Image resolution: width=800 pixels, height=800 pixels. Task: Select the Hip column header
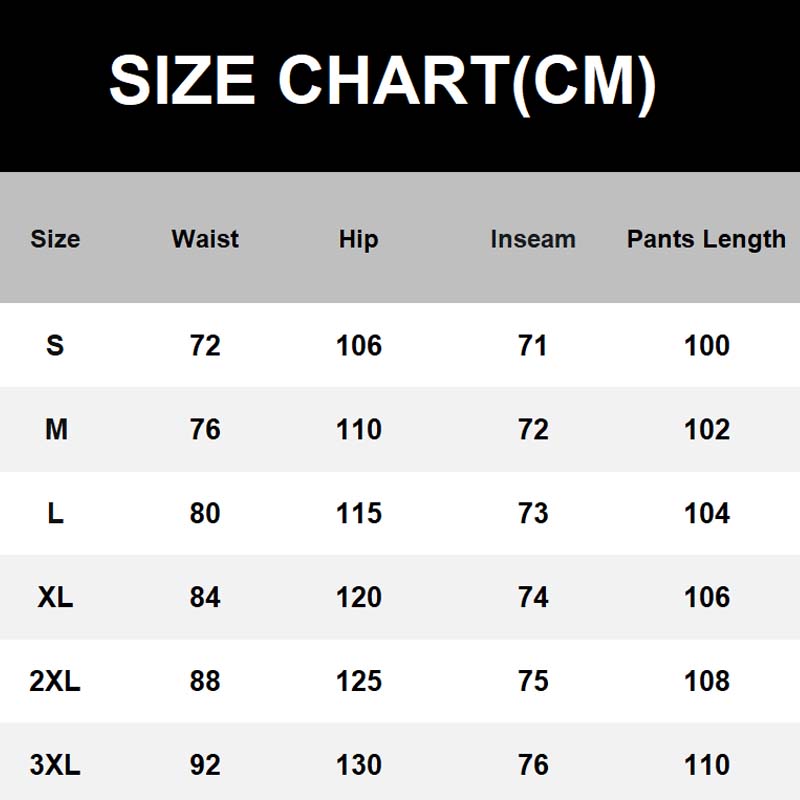click(359, 240)
